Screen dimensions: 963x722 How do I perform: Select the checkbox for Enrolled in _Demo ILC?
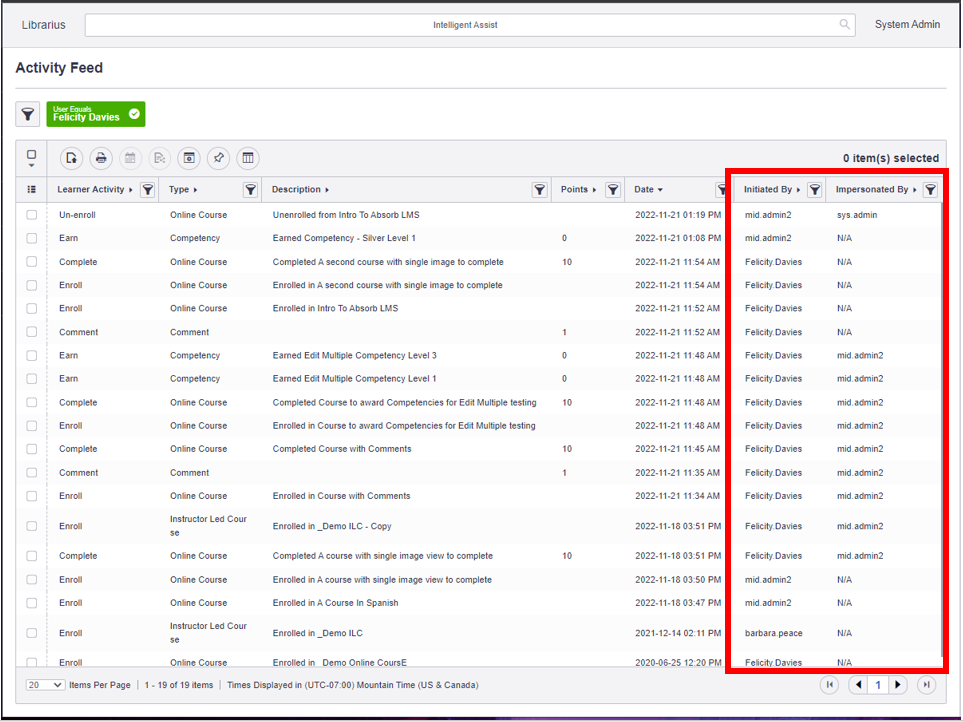[x=31, y=632]
